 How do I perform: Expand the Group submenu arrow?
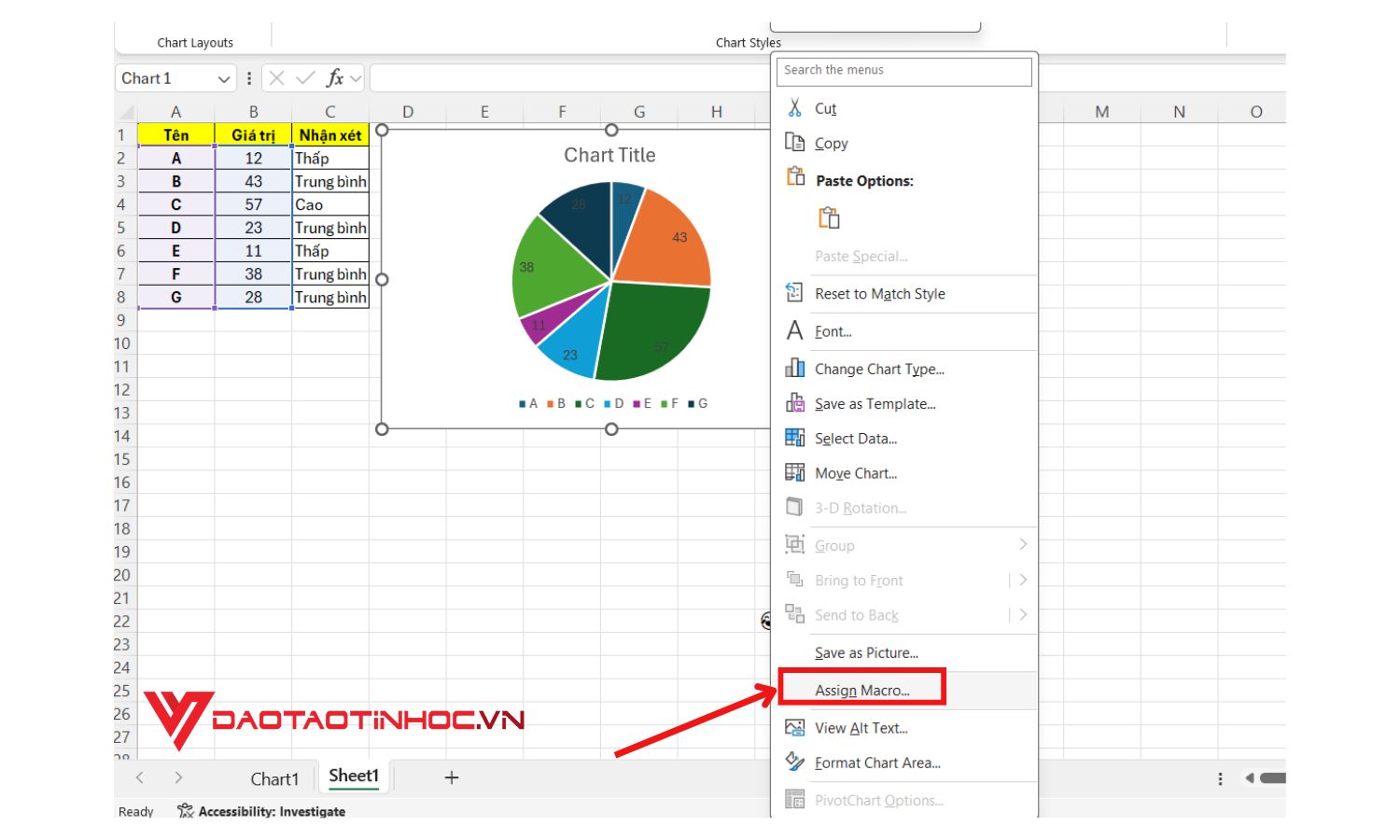pos(1024,544)
